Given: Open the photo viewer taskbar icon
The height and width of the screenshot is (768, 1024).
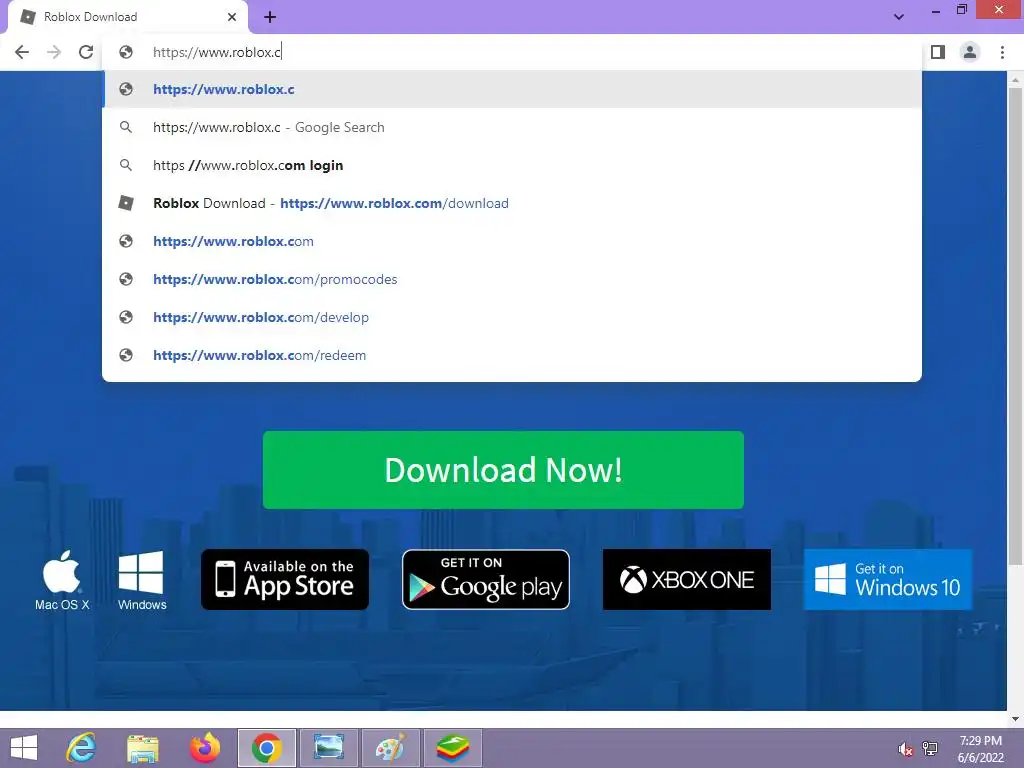Looking at the screenshot, I should click(328, 748).
